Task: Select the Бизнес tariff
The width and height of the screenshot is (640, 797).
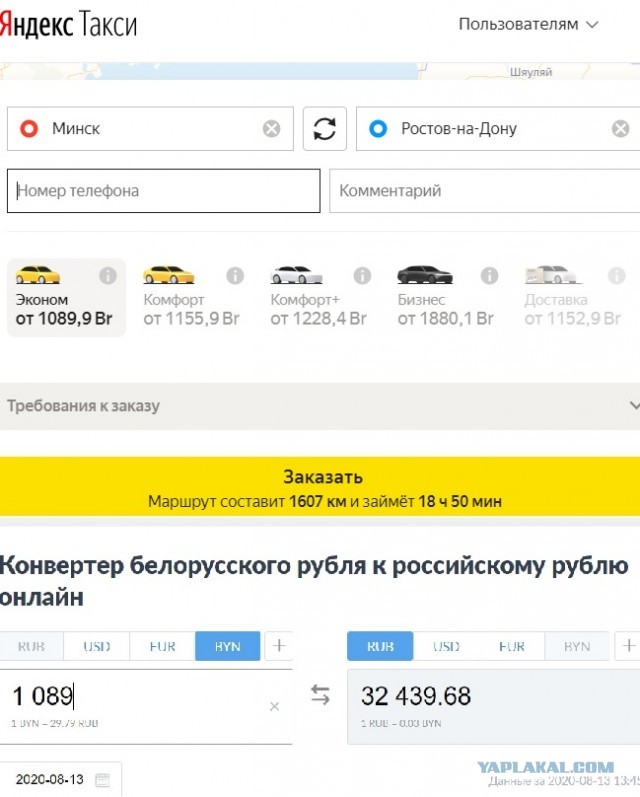Action: point(446,298)
